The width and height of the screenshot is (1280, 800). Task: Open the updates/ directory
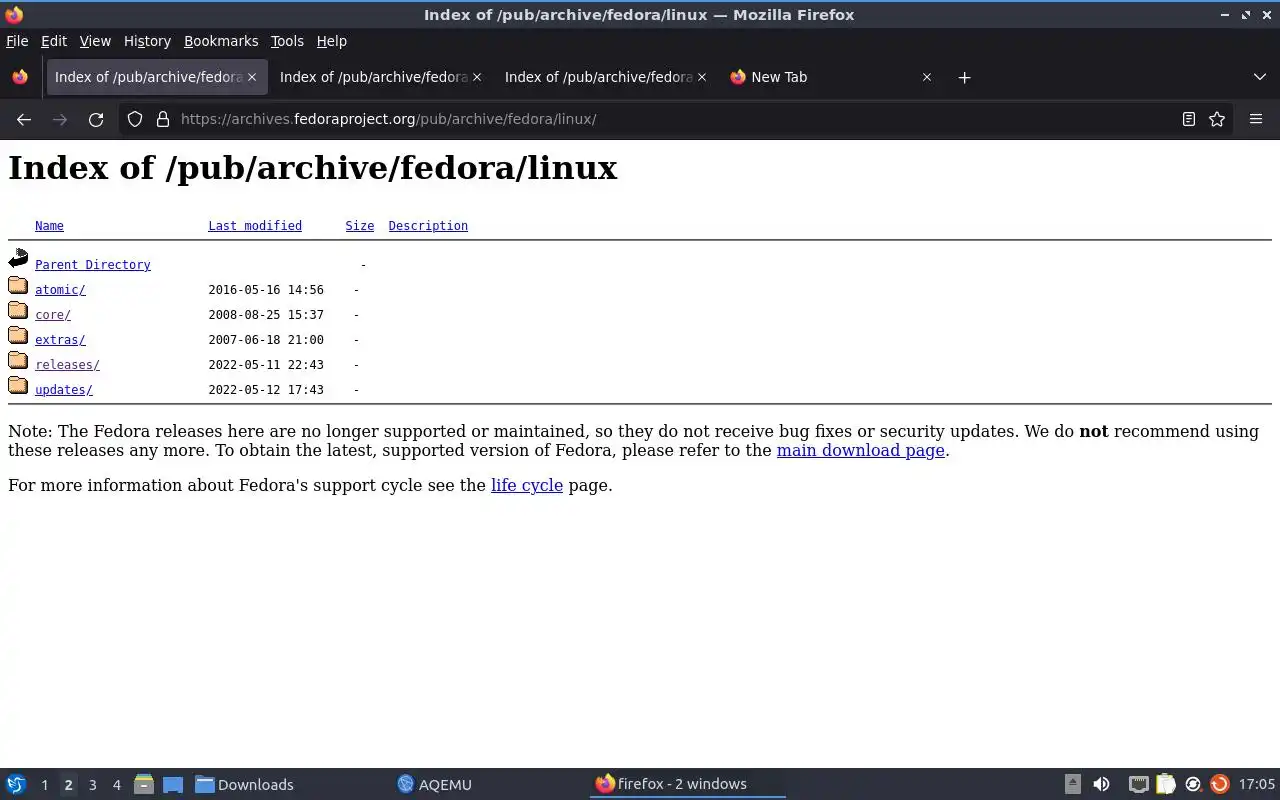pos(64,390)
